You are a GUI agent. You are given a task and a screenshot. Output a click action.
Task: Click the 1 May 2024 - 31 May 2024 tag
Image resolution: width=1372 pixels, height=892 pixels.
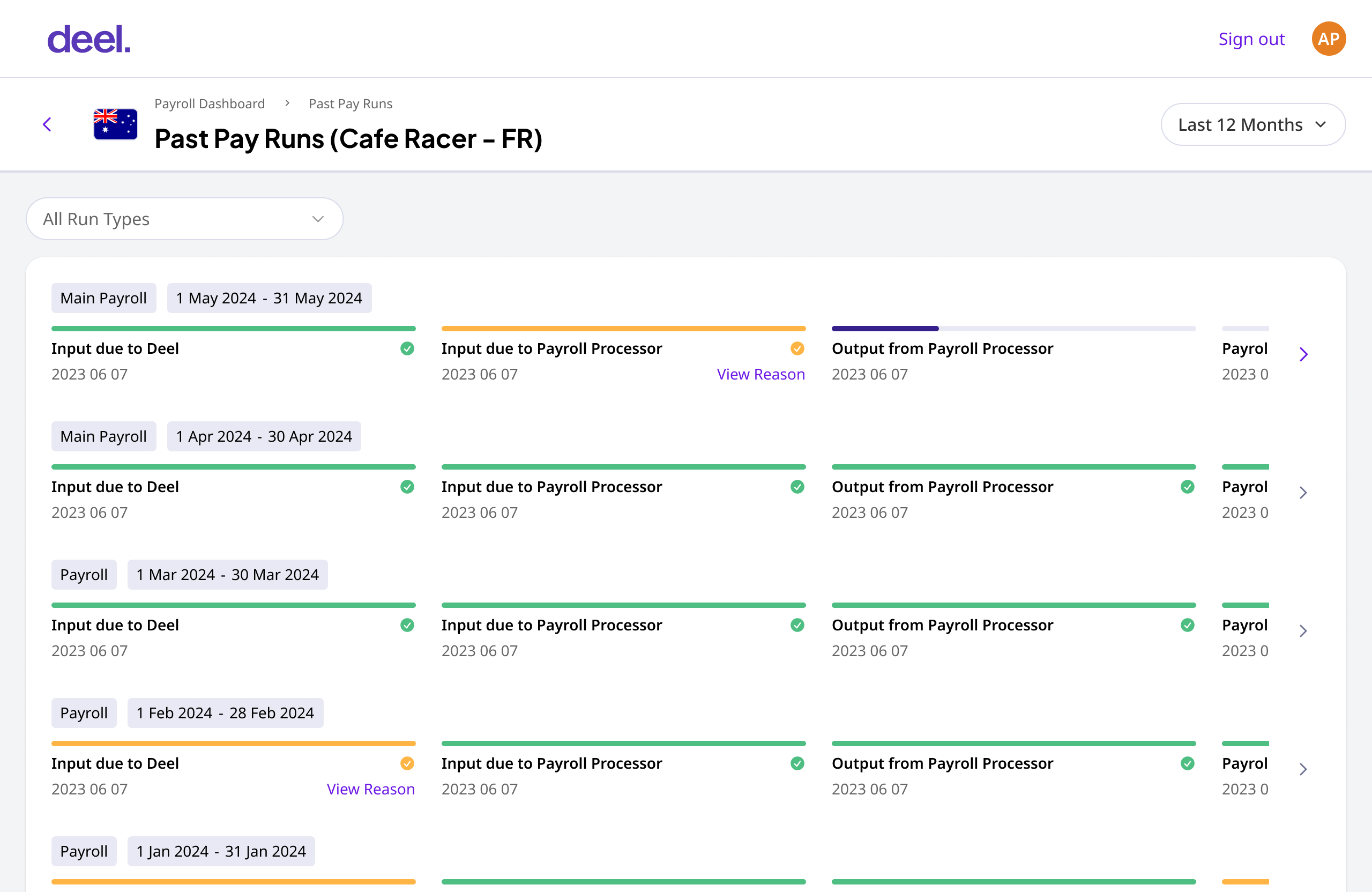pos(269,298)
